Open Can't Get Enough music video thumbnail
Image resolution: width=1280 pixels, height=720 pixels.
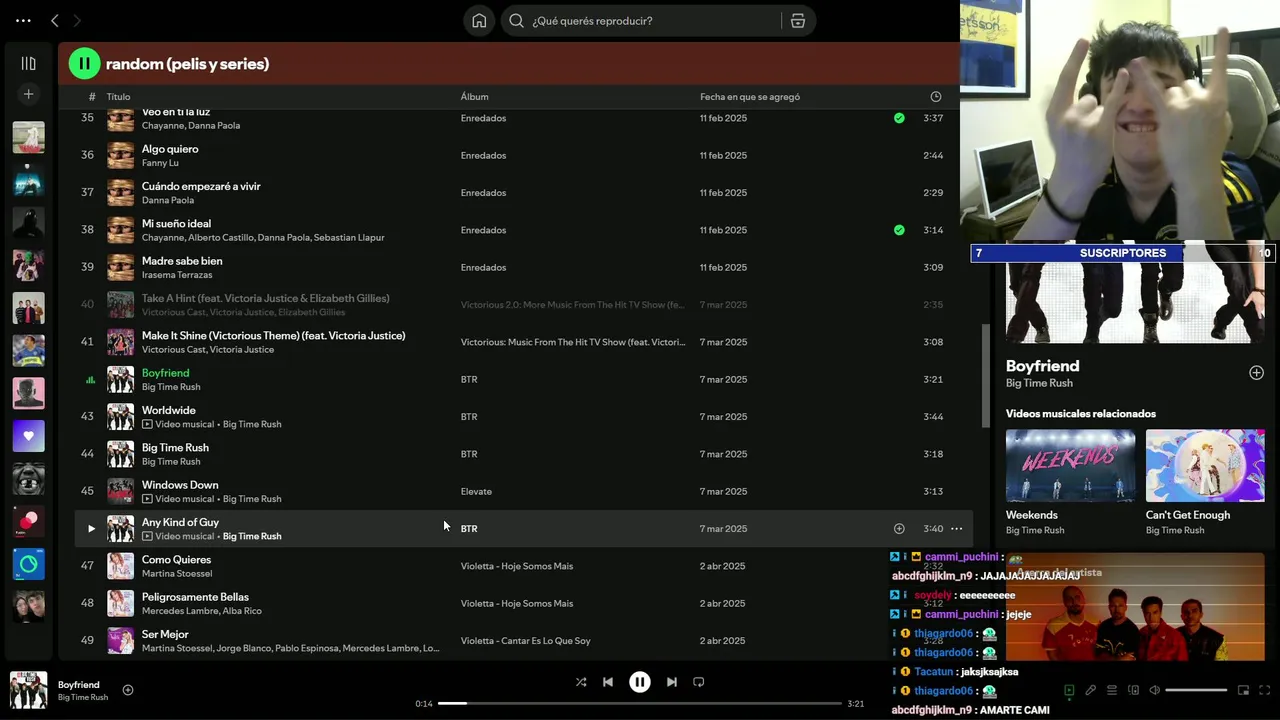(x=1205, y=465)
